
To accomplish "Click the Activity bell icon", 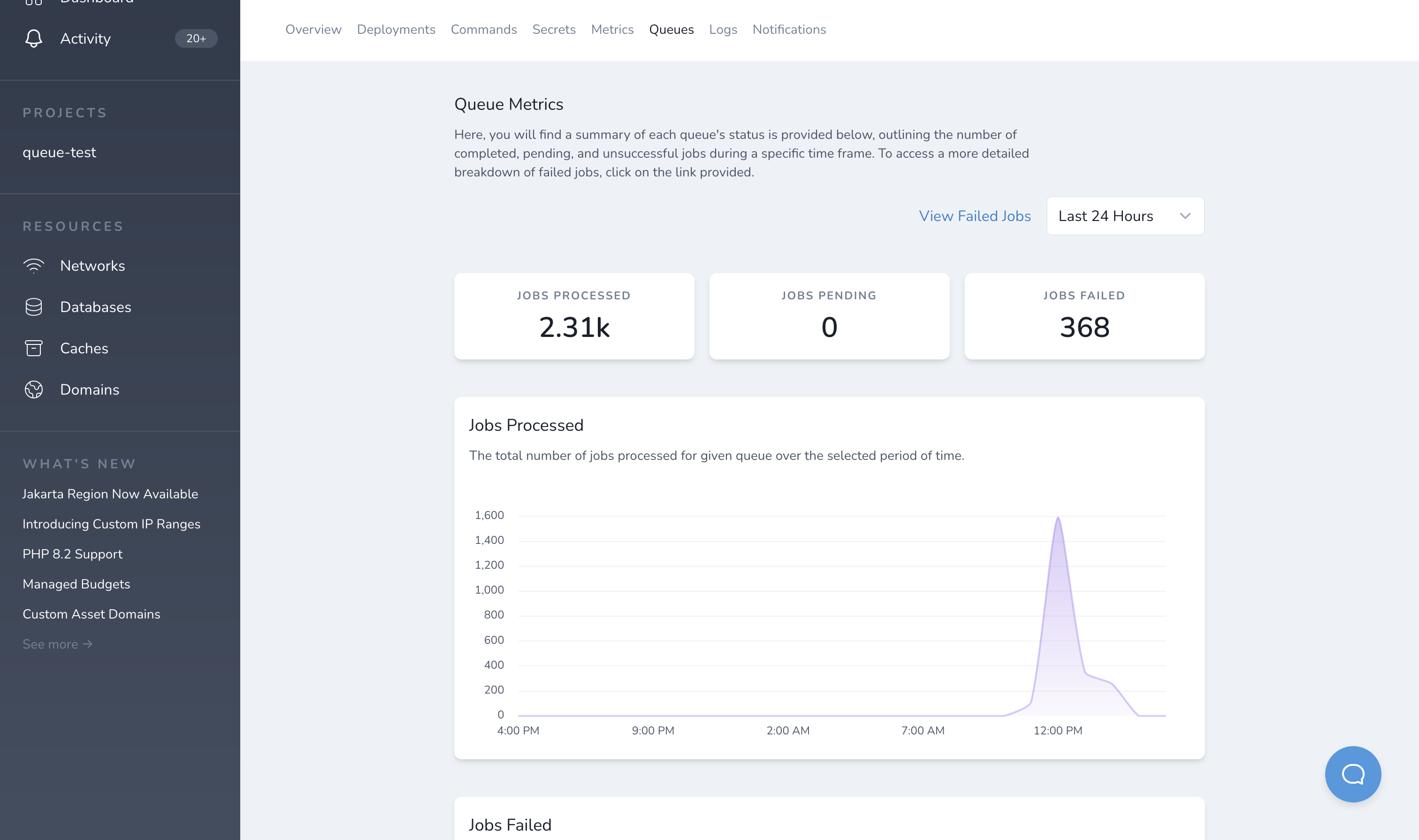I will coord(33,38).
